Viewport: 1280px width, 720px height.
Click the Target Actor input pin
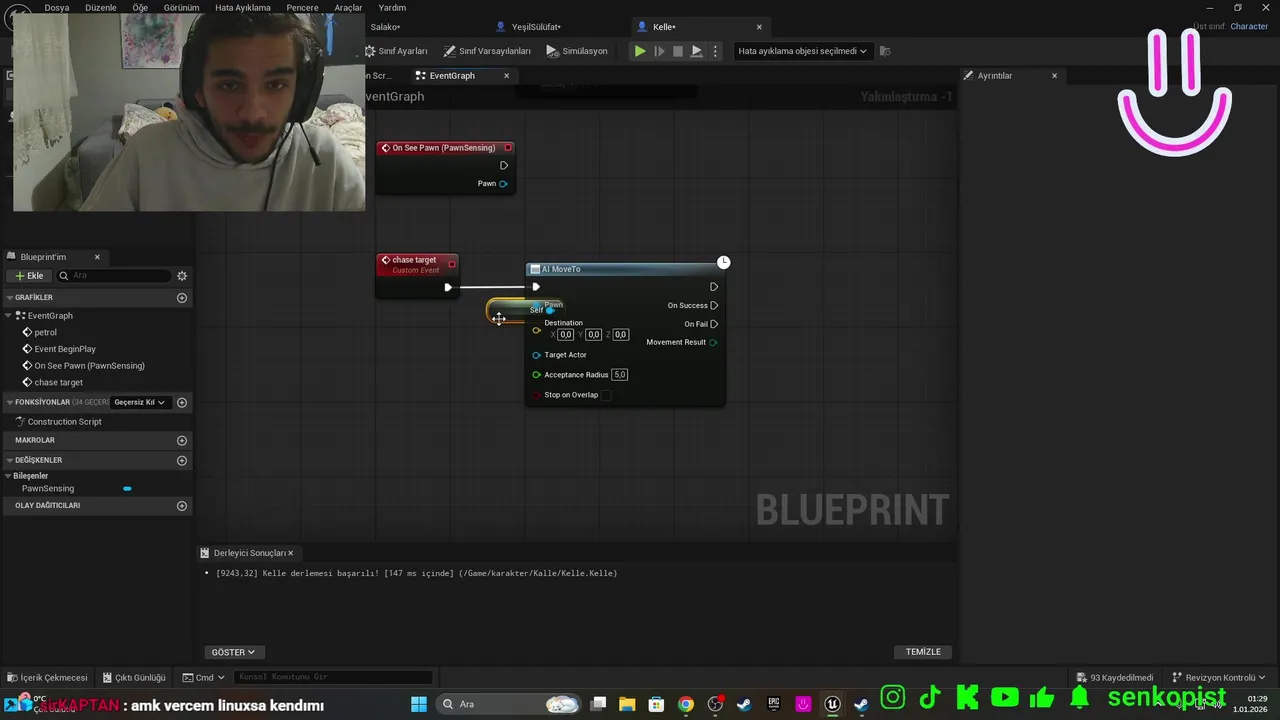click(x=536, y=355)
